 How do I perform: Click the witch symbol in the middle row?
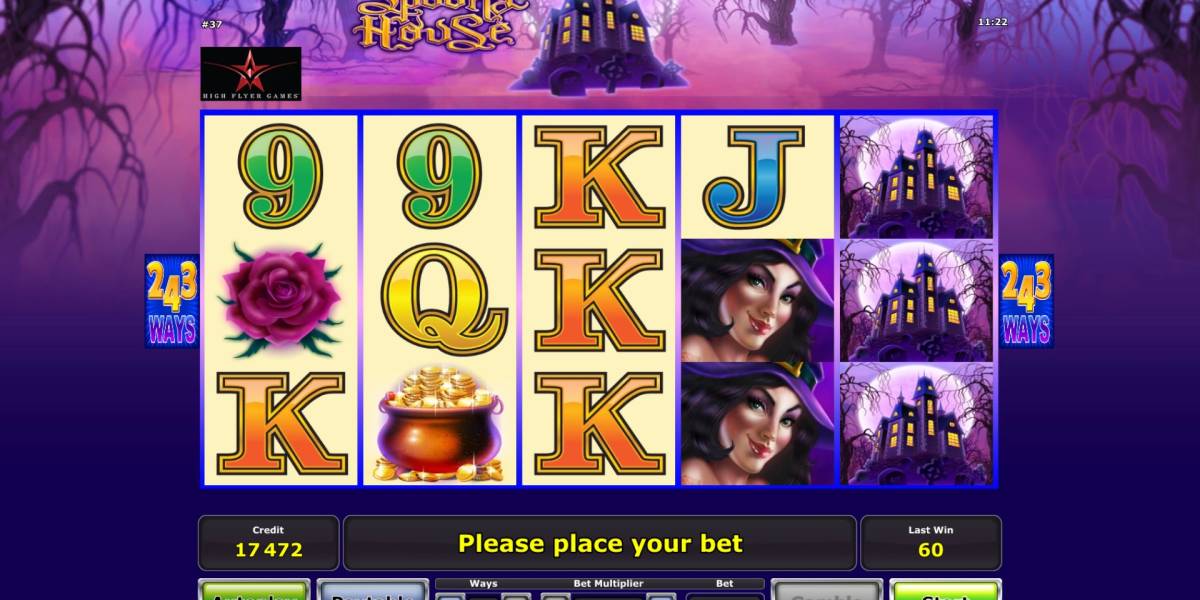[x=758, y=300]
